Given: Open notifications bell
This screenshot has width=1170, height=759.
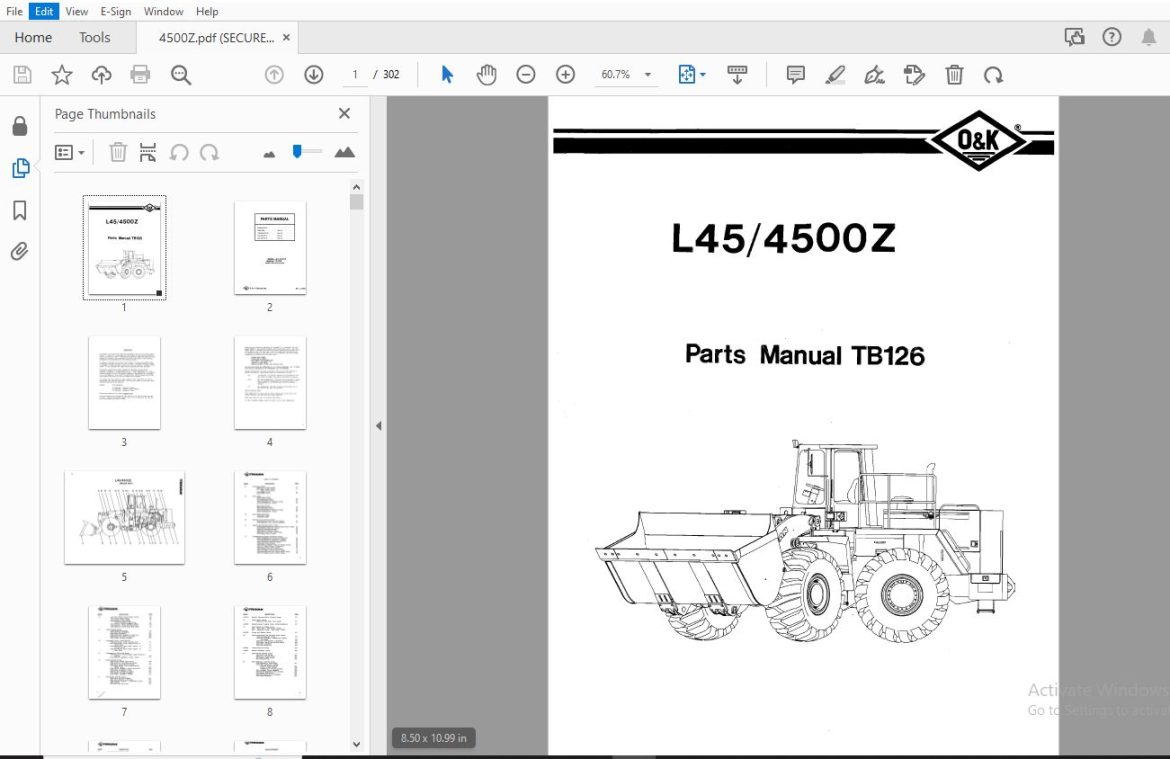Looking at the screenshot, I should click(1149, 37).
